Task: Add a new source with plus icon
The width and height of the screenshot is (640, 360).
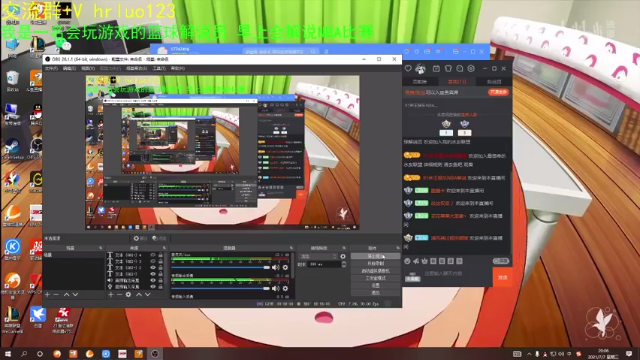Action: click(111, 294)
